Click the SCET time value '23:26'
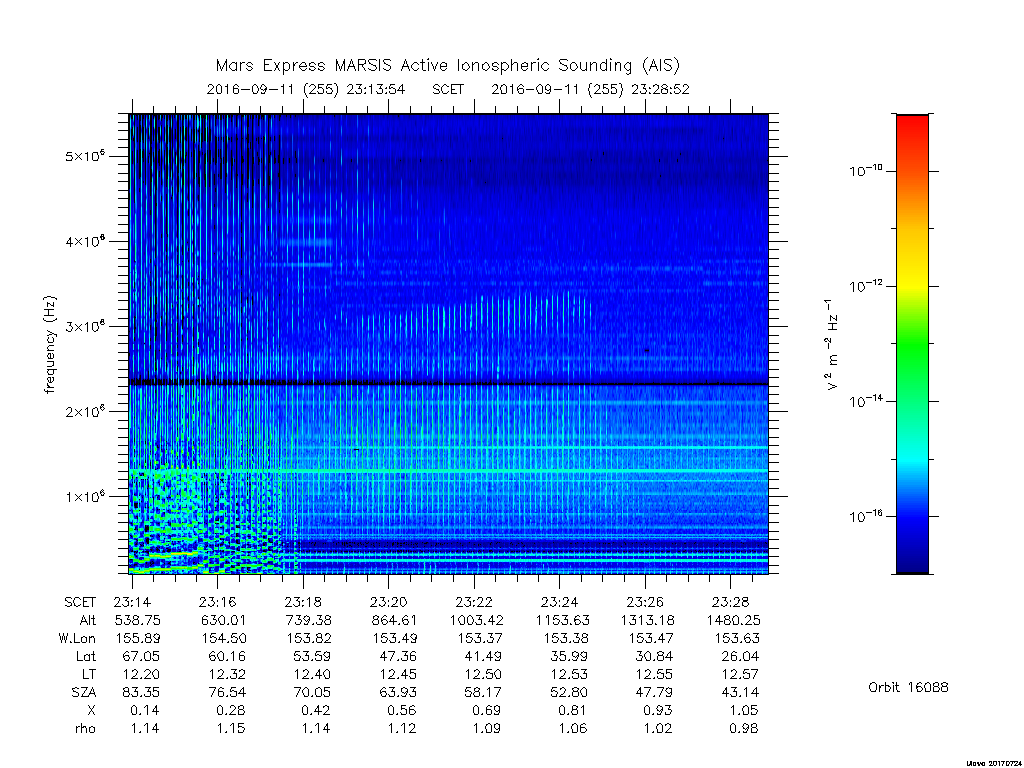 (x=645, y=602)
